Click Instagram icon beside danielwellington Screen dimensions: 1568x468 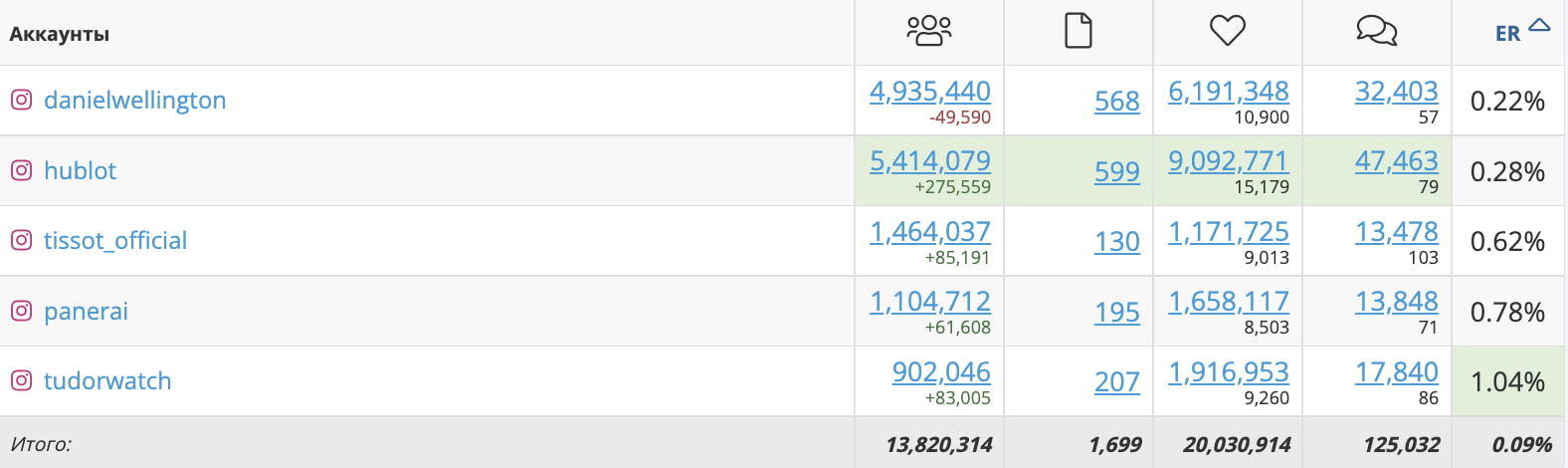pyautogui.click(x=21, y=100)
